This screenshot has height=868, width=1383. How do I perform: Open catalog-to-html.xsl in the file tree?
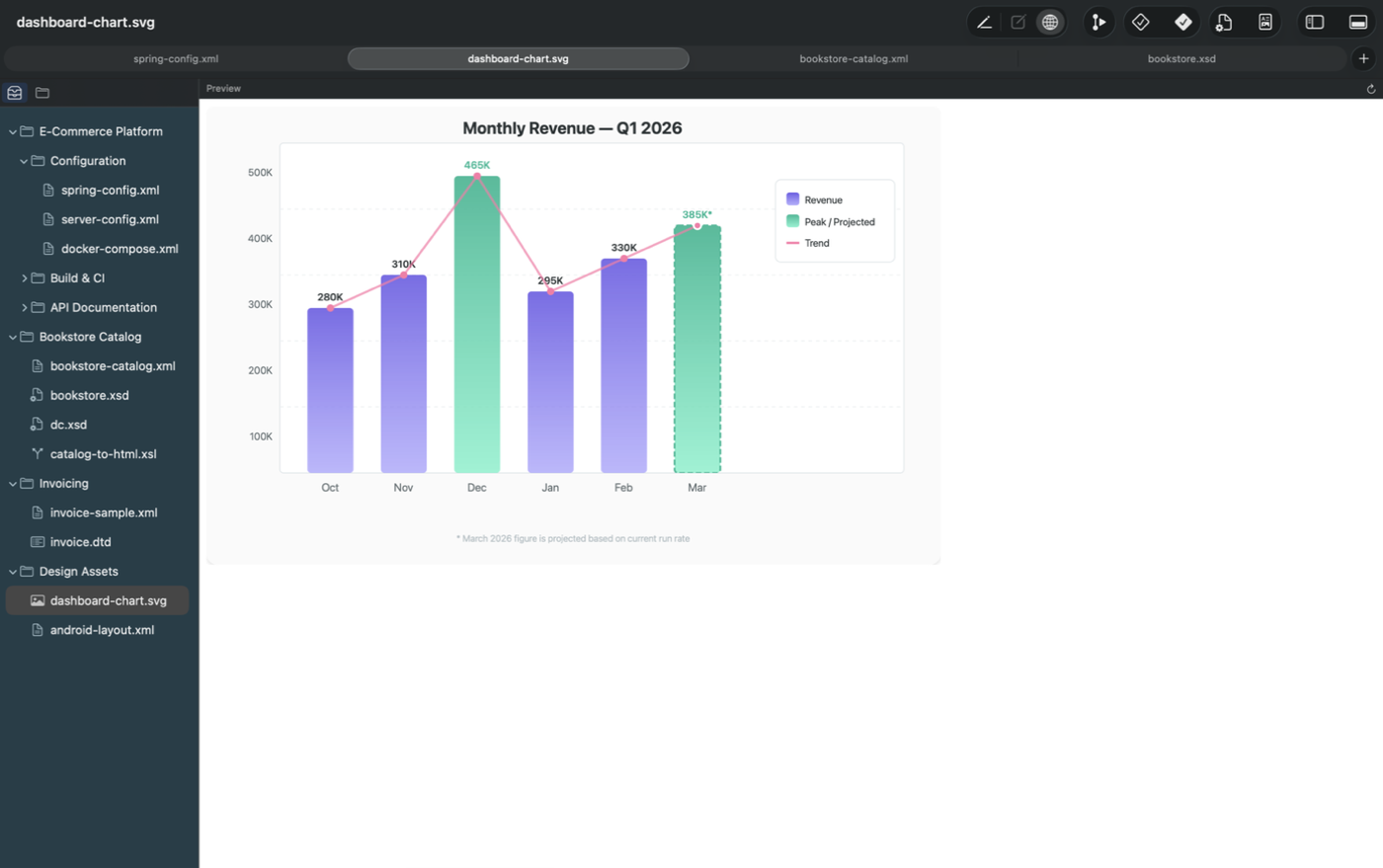[x=103, y=454]
